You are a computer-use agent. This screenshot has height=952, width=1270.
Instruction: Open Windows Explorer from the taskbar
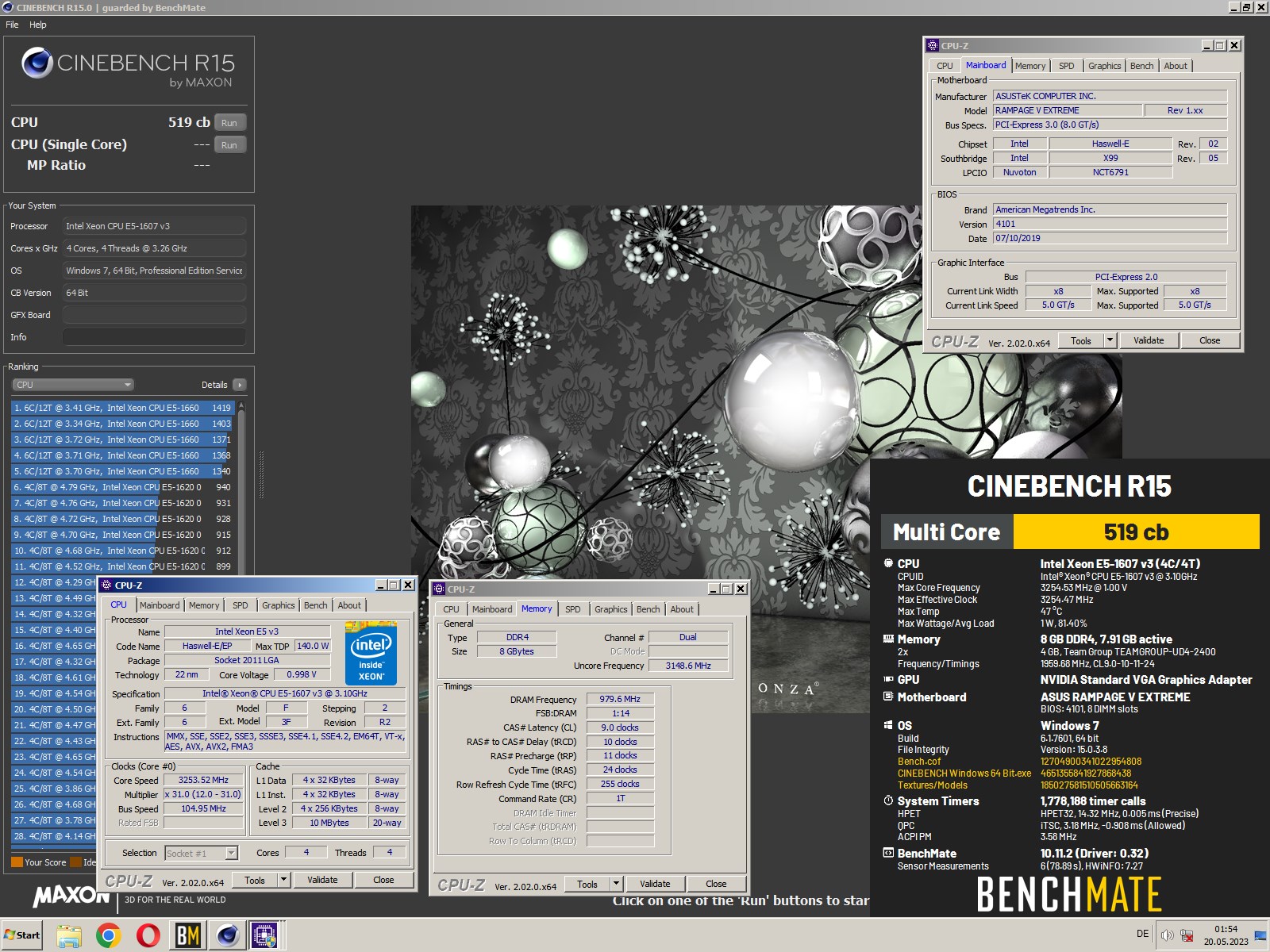tap(69, 936)
